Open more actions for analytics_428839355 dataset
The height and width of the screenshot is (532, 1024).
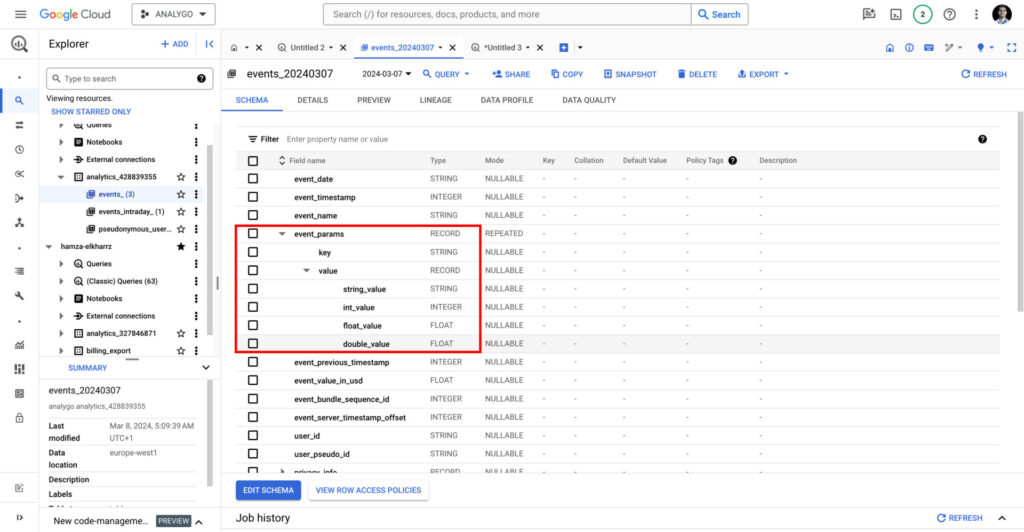tap(196, 177)
